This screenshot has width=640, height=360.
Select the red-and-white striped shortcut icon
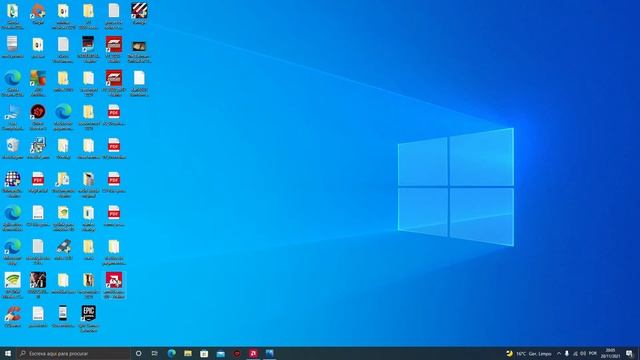coord(139,11)
